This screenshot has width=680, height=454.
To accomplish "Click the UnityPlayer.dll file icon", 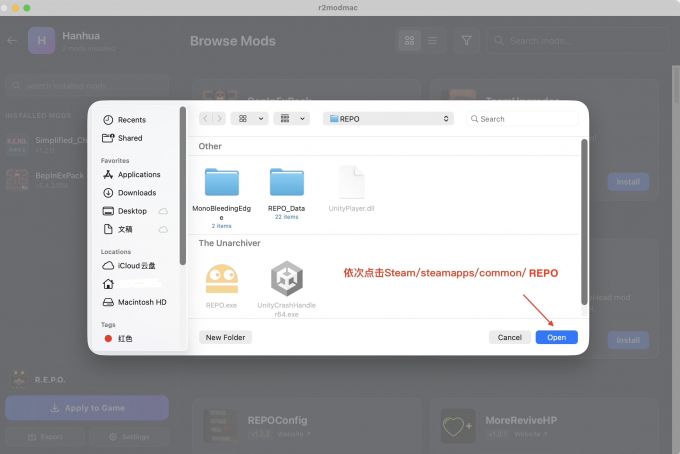I will point(351,182).
